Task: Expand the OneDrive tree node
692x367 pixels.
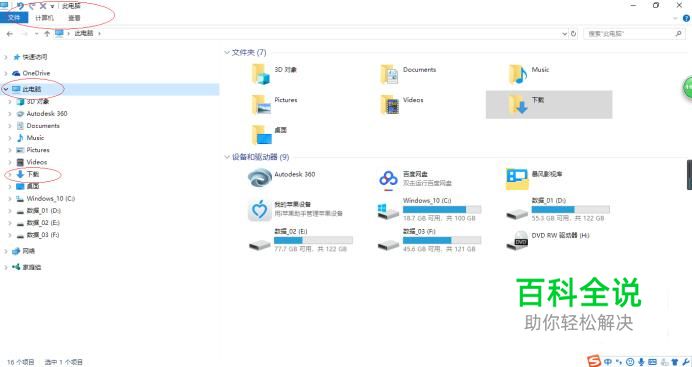Action: [x=6, y=73]
